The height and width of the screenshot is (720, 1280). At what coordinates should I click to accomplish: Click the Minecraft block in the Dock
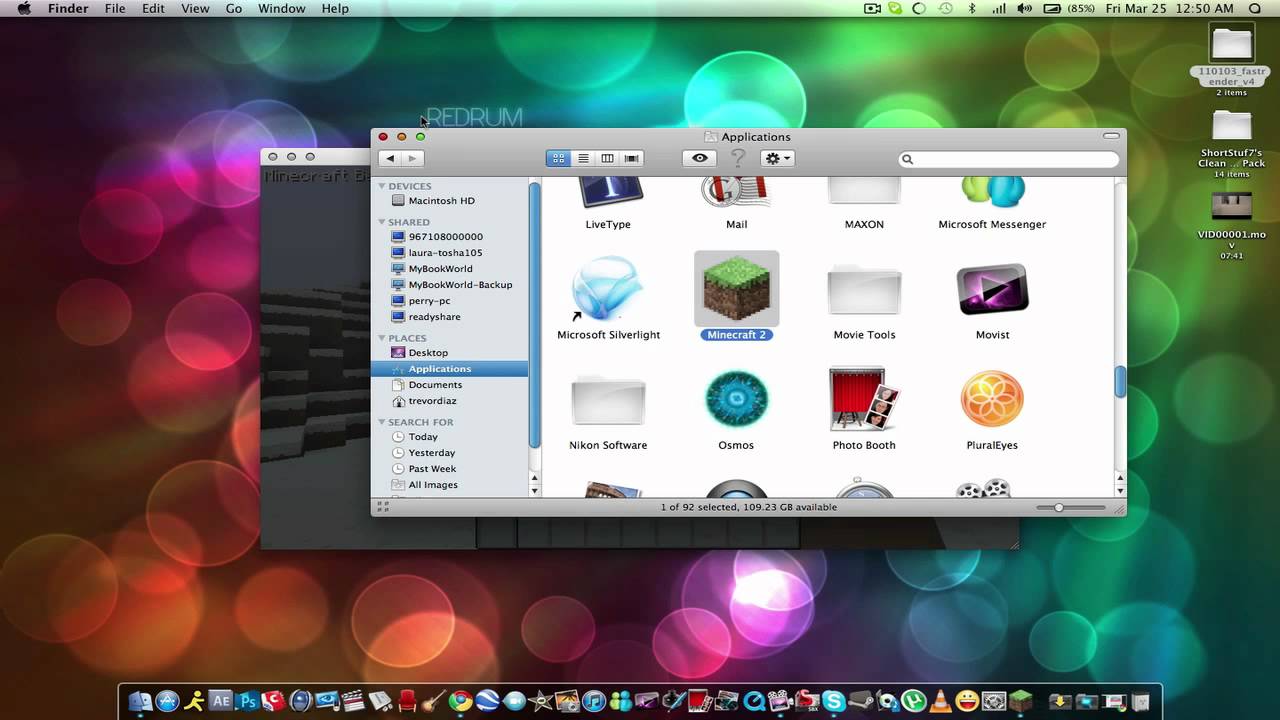1020,701
